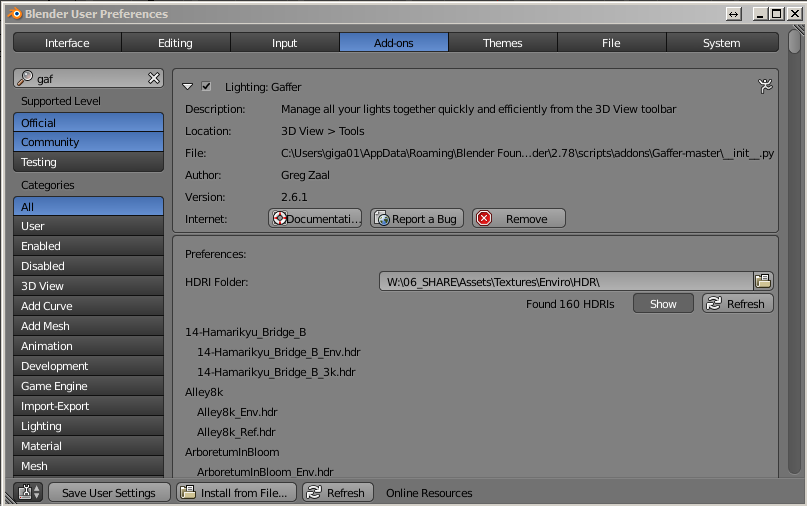Click the Gaffer community add-on icon

click(765, 86)
